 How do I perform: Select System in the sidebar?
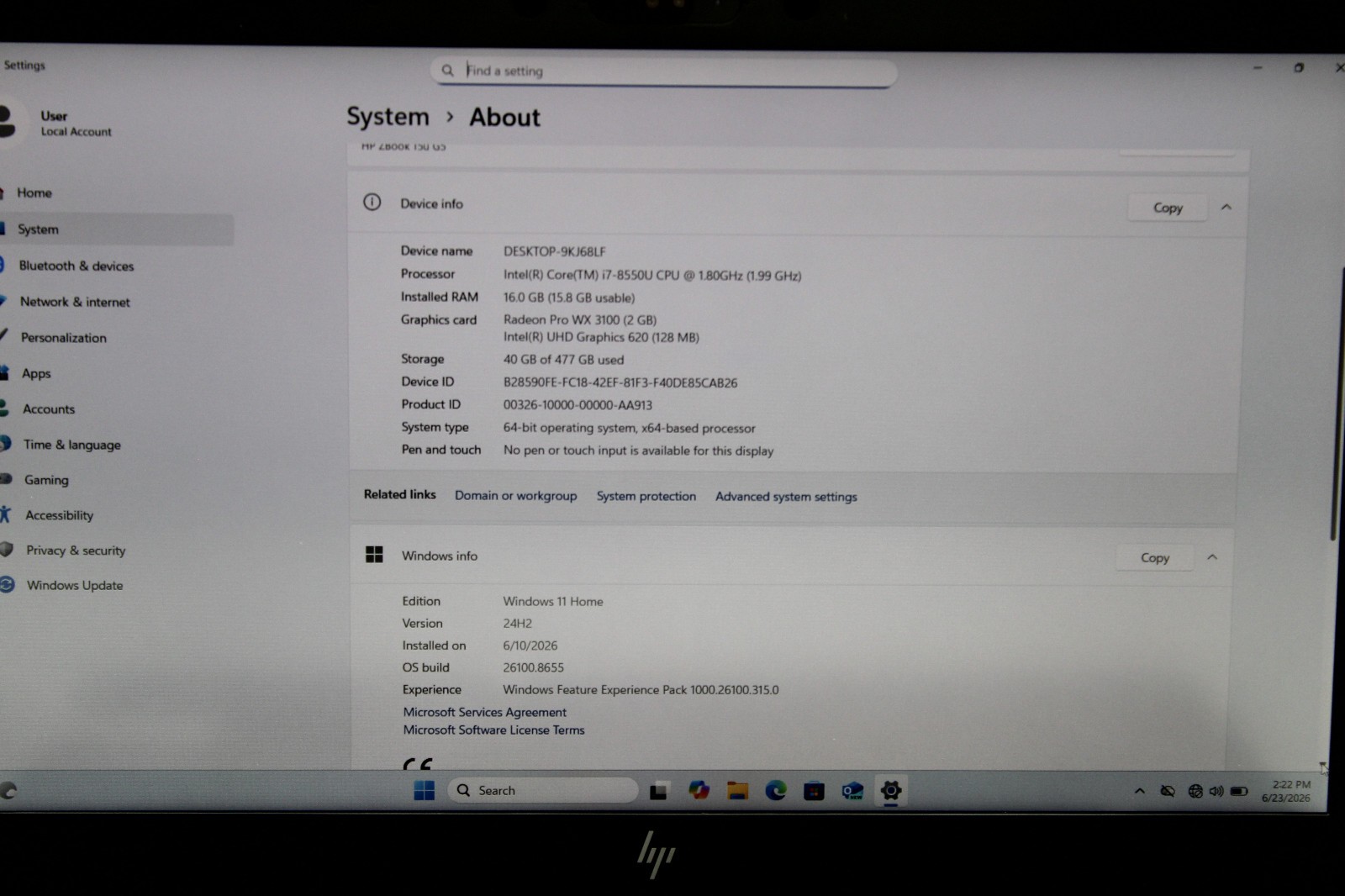click(x=117, y=229)
